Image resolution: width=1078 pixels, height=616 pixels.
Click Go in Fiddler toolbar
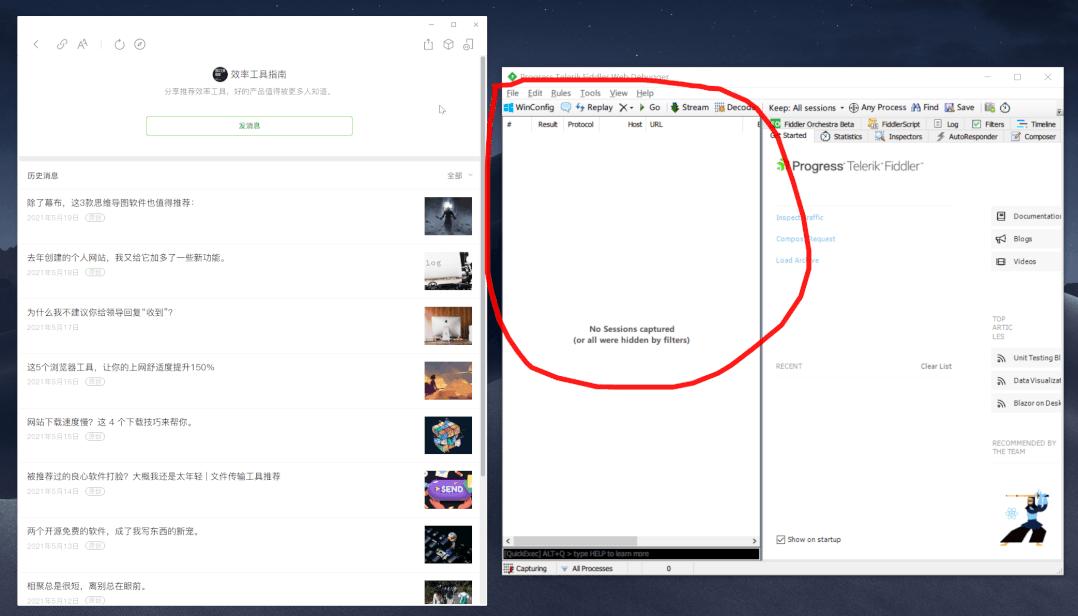point(650,107)
